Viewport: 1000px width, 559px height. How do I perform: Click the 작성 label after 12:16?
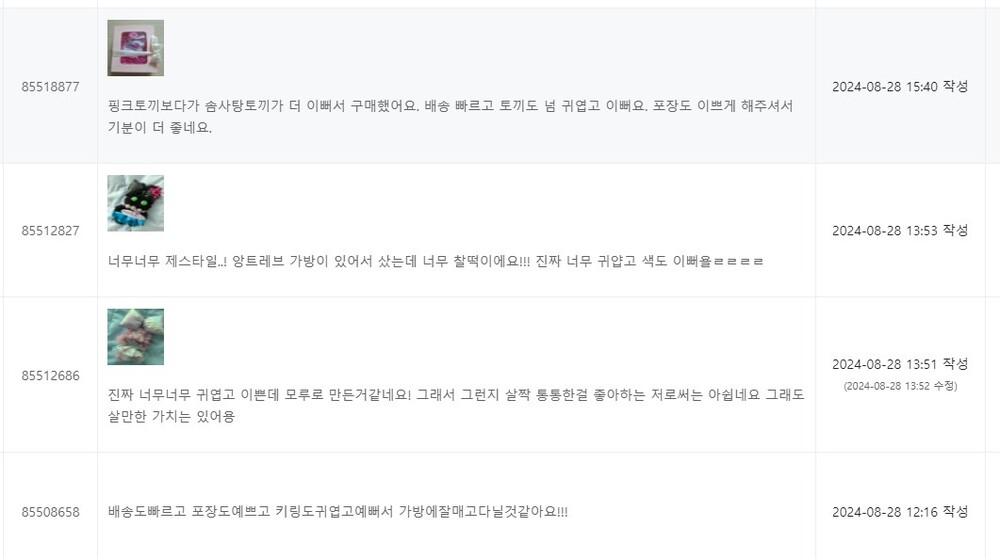tap(955, 512)
